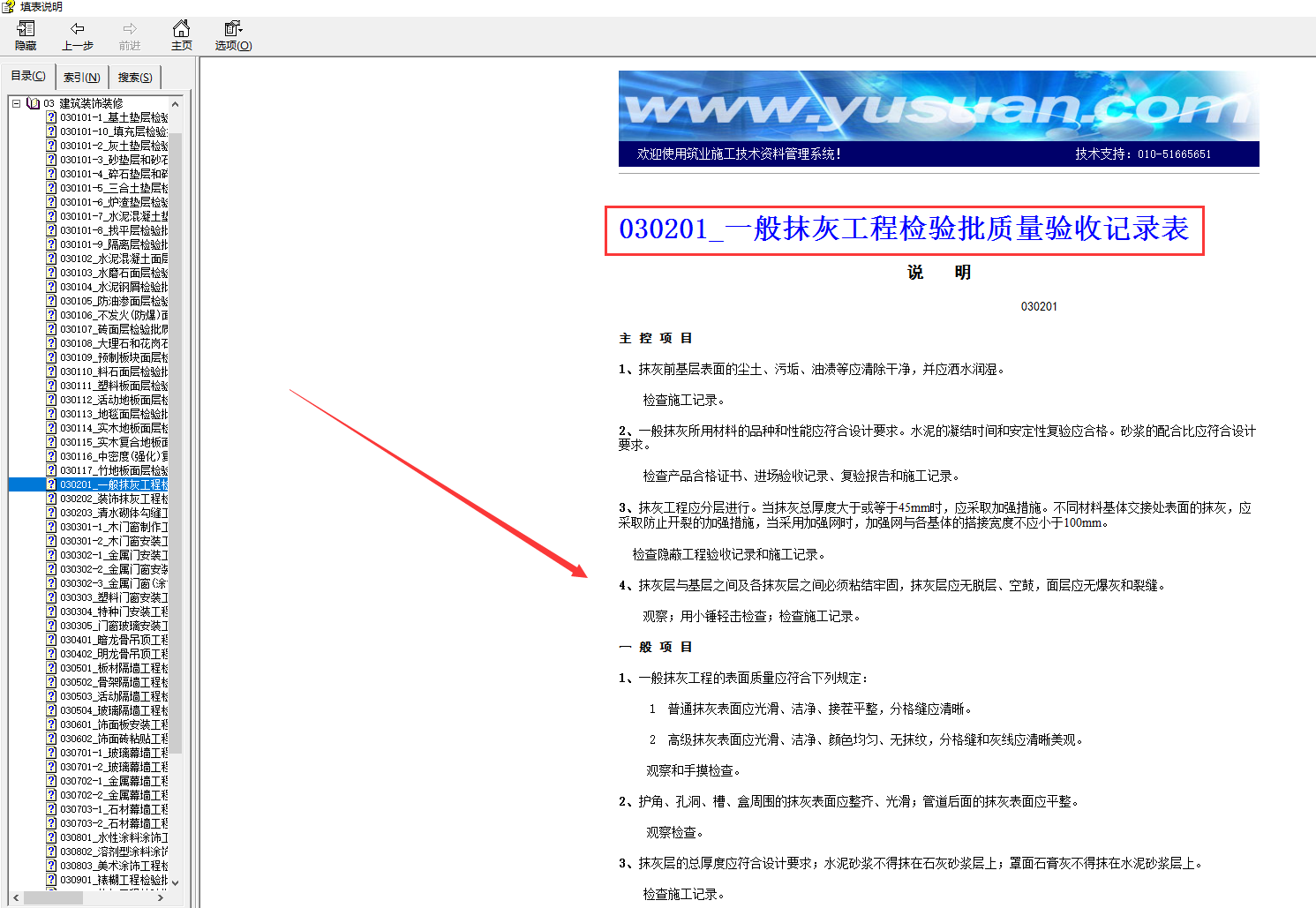The width and height of the screenshot is (1316, 908).
Task: Click the page icon next to 030102_水泥混凝土面层
Action: coord(51,259)
